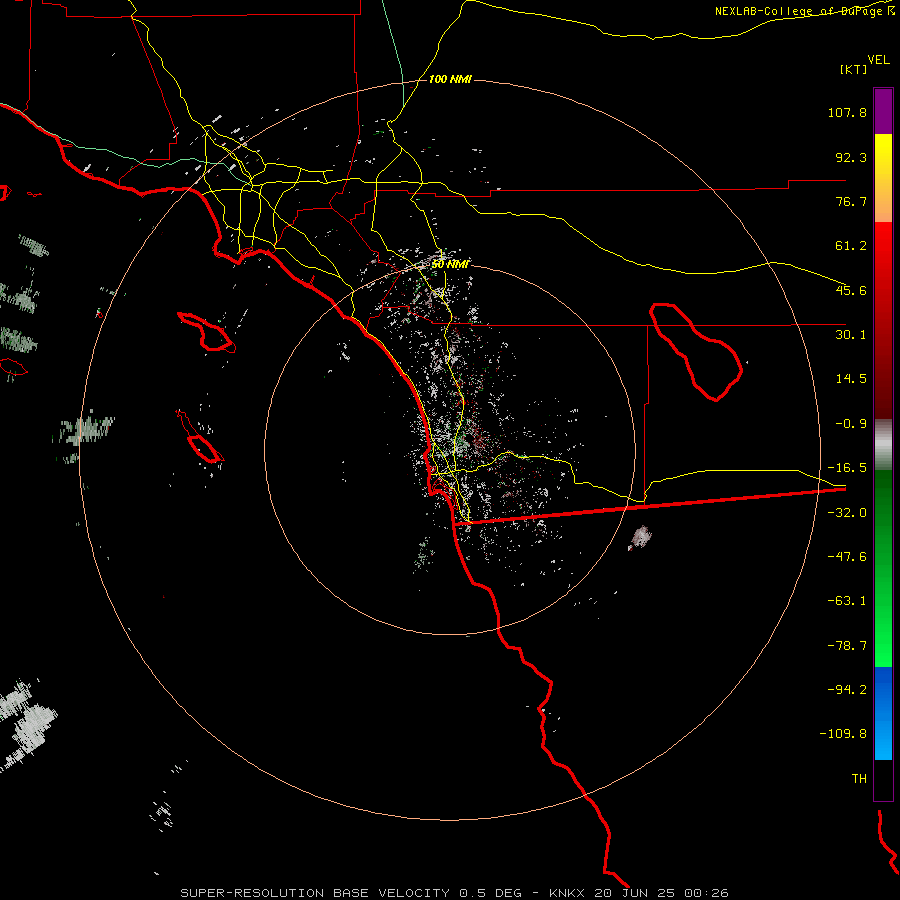Select the 92.3 velocity scale value
The image size is (900, 900).
(851, 157)
